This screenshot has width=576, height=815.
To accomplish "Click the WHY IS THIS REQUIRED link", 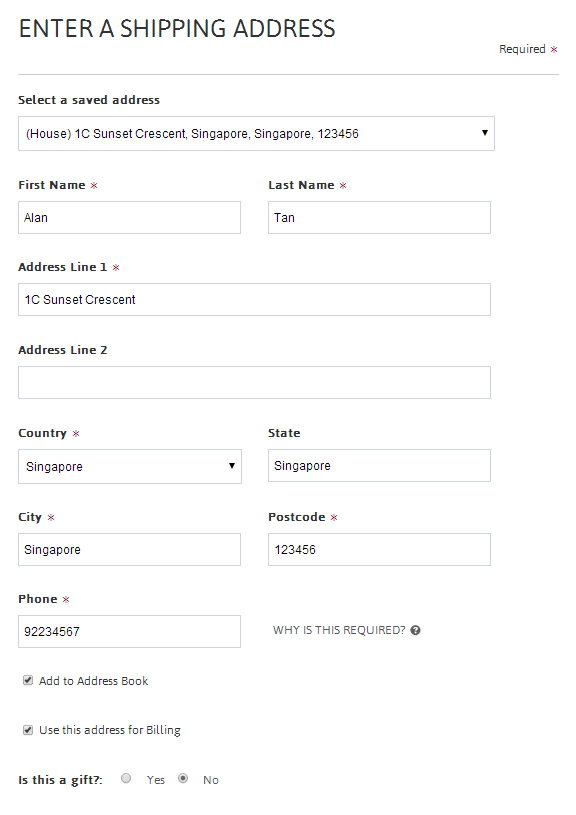I will (x=339, y=630).
